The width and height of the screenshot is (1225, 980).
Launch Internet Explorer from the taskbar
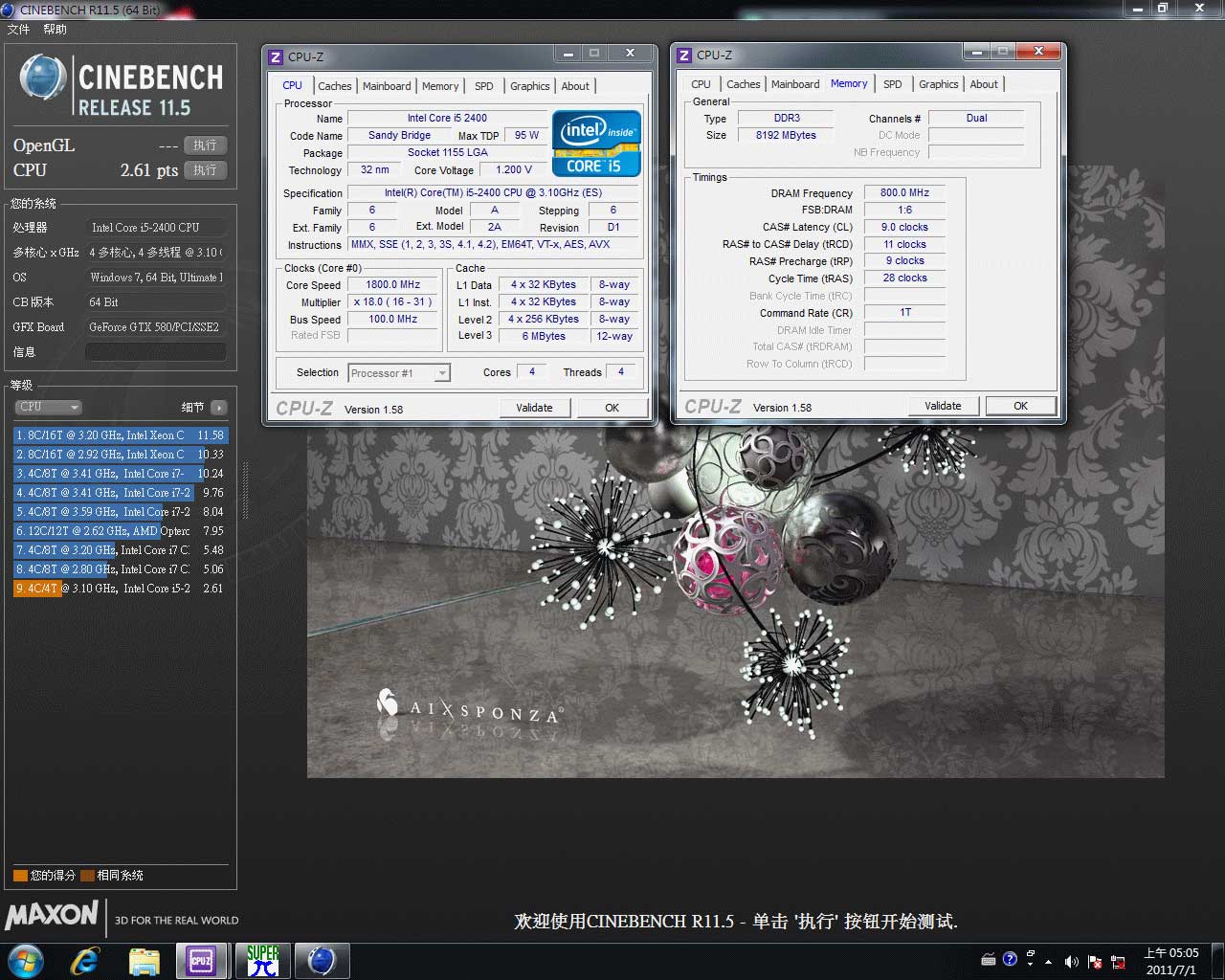86,960
